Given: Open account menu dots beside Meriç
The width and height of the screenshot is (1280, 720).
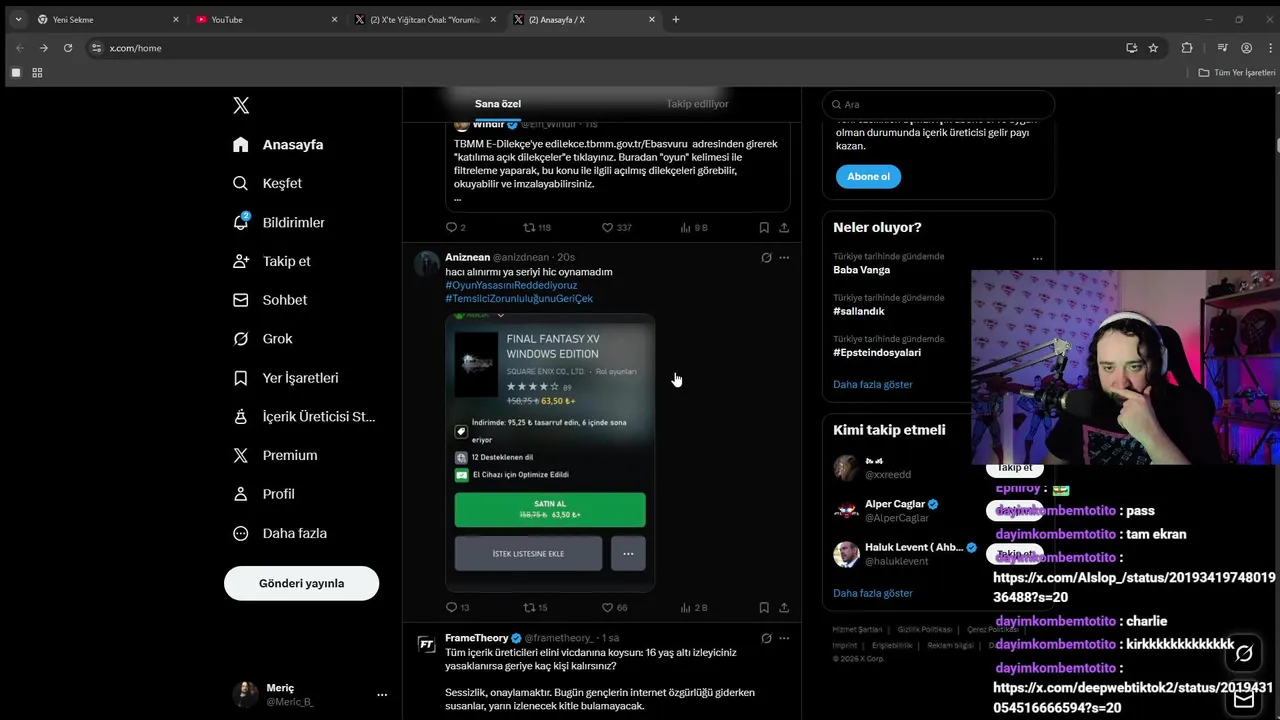Looking at the screenshot, I should click(x=382, y=694).
